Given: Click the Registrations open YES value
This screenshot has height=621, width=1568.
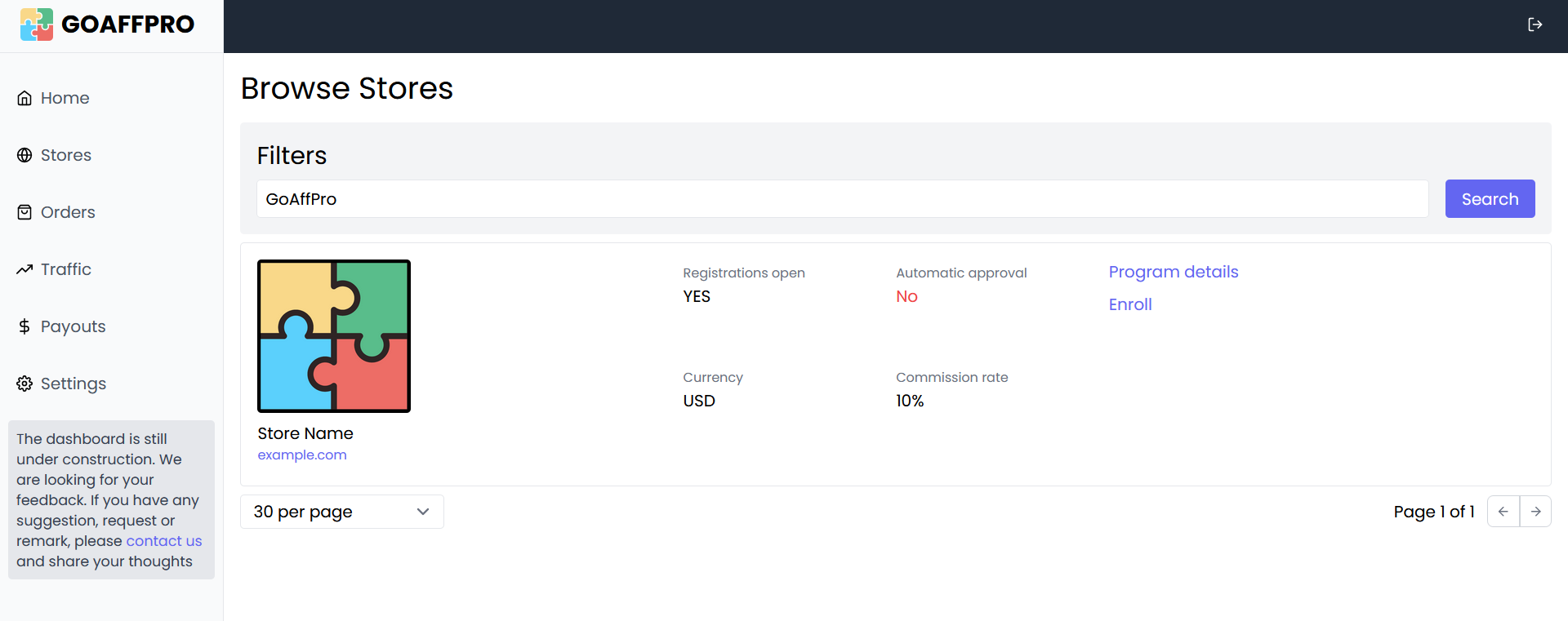Looking at the screenshot, I should click(x=697, y=296).
